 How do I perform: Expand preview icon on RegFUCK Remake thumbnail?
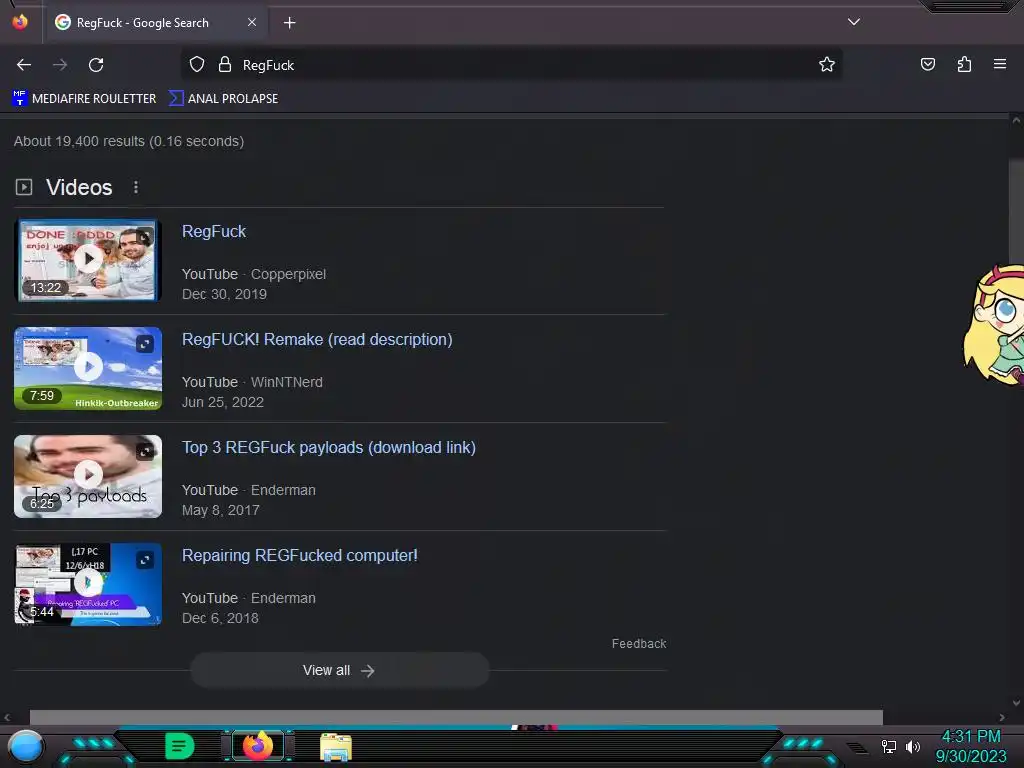coord(145,344)
